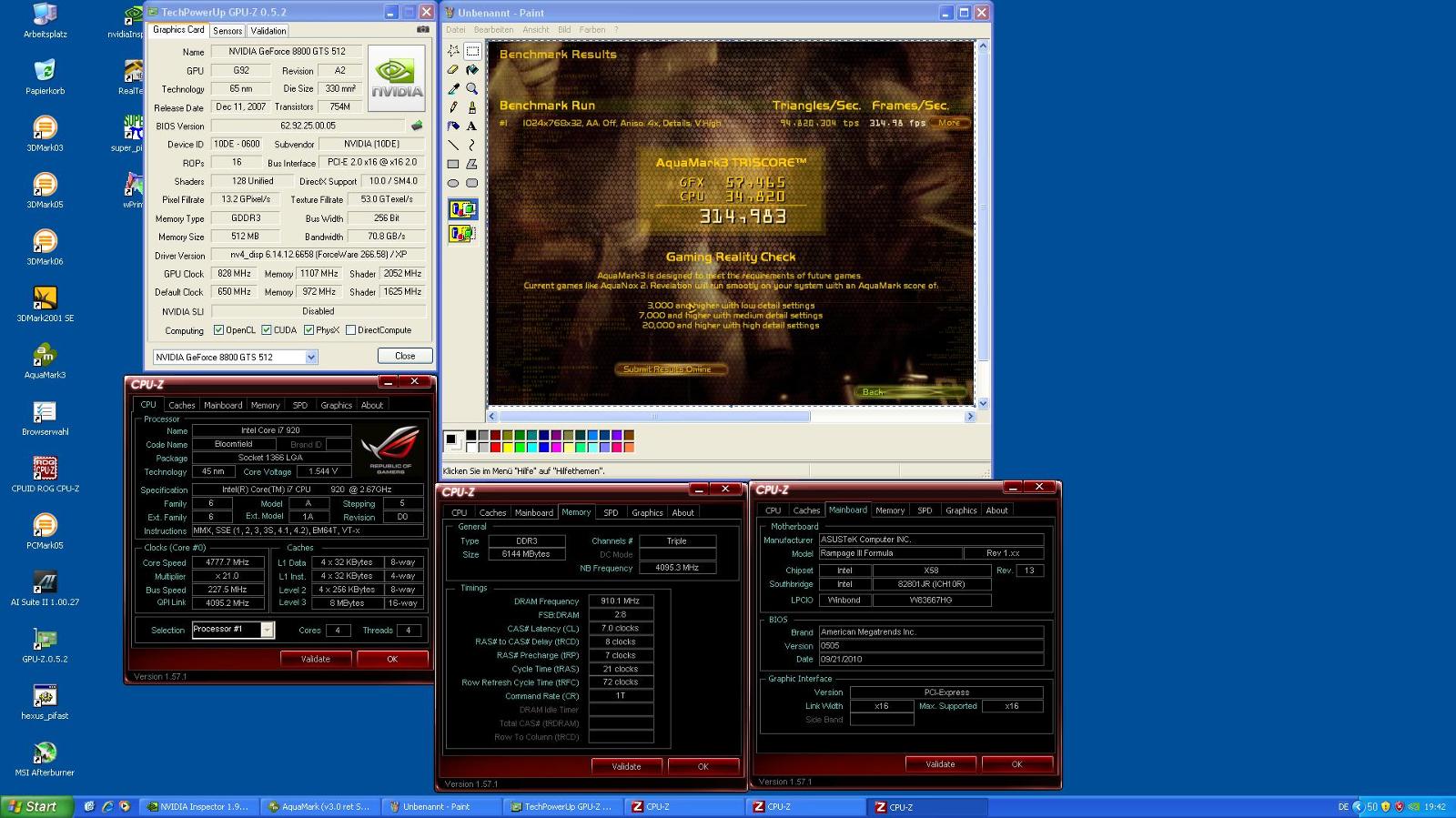The width and height of the screenshot is (1456, 818).
Task: Open SPD tab in CPU-Z Memory window
Action: pyautogui.click(x=611, y=512)
